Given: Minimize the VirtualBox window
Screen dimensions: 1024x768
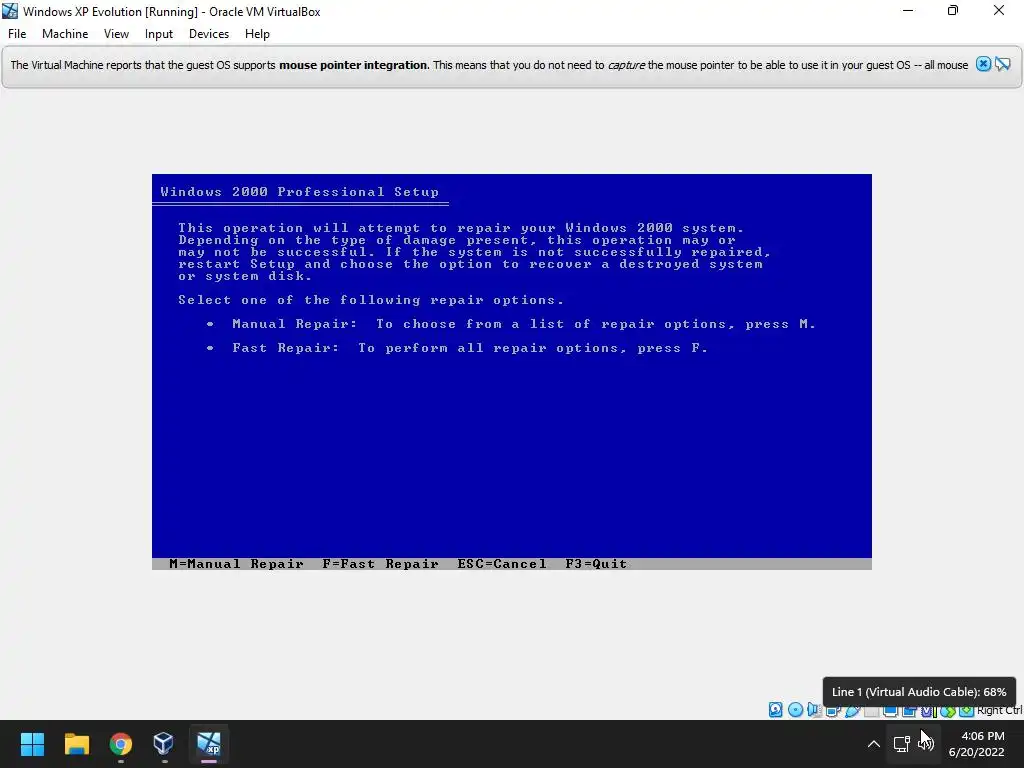Looking at the screenshot, I should (x=908, y=11).
